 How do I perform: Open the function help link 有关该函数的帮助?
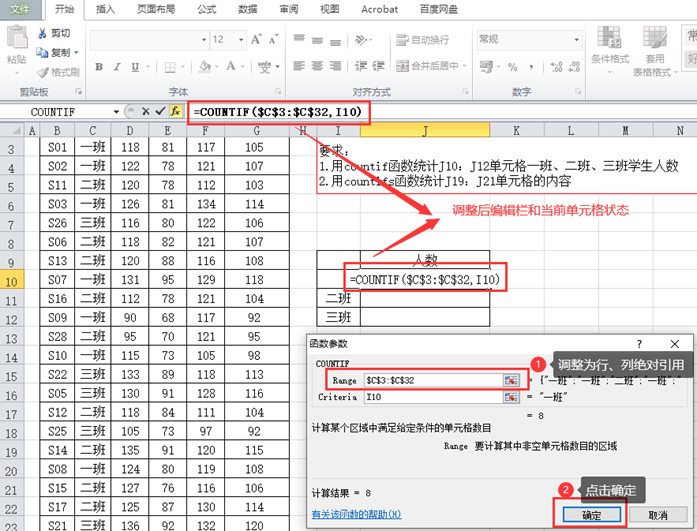coord(357,514)
